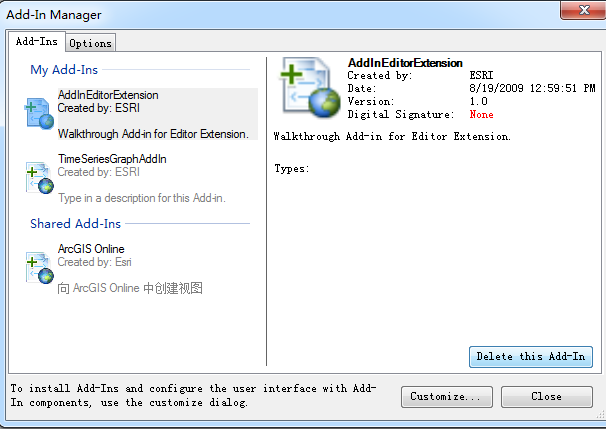Click the red None digital signature value

pyautogui.click(x=481, y=114)
